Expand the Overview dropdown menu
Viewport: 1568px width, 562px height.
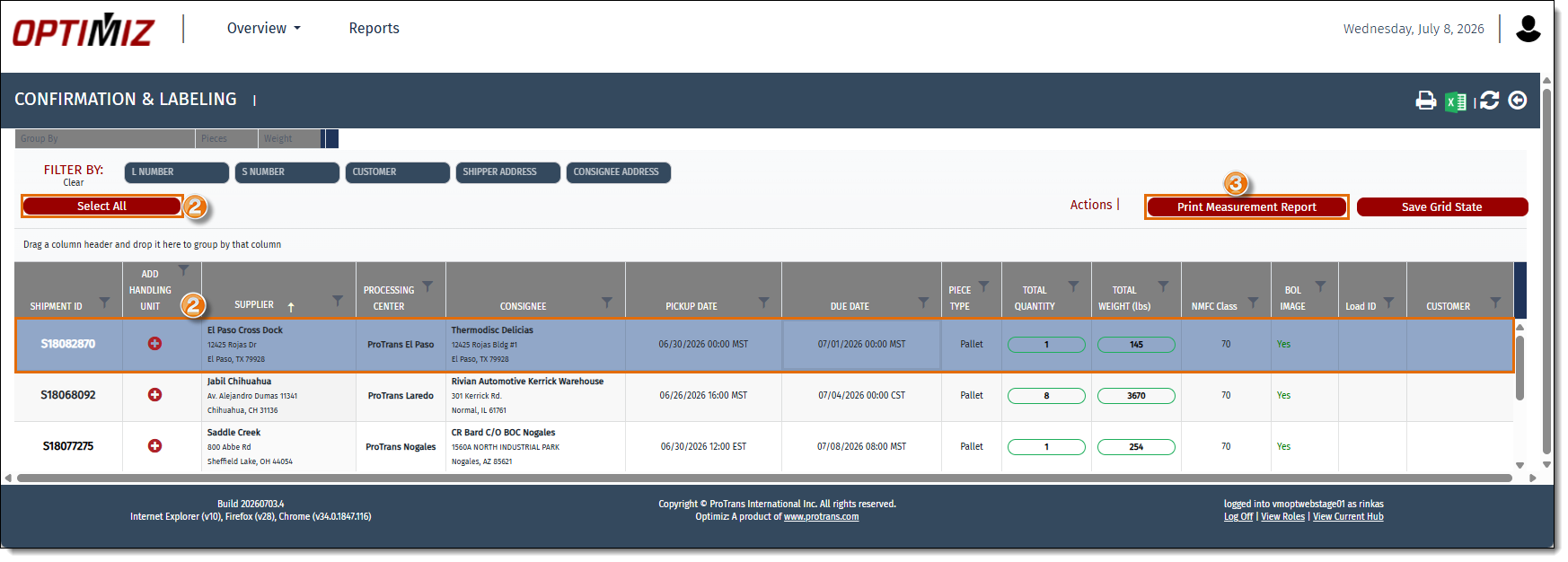[264, 29]
